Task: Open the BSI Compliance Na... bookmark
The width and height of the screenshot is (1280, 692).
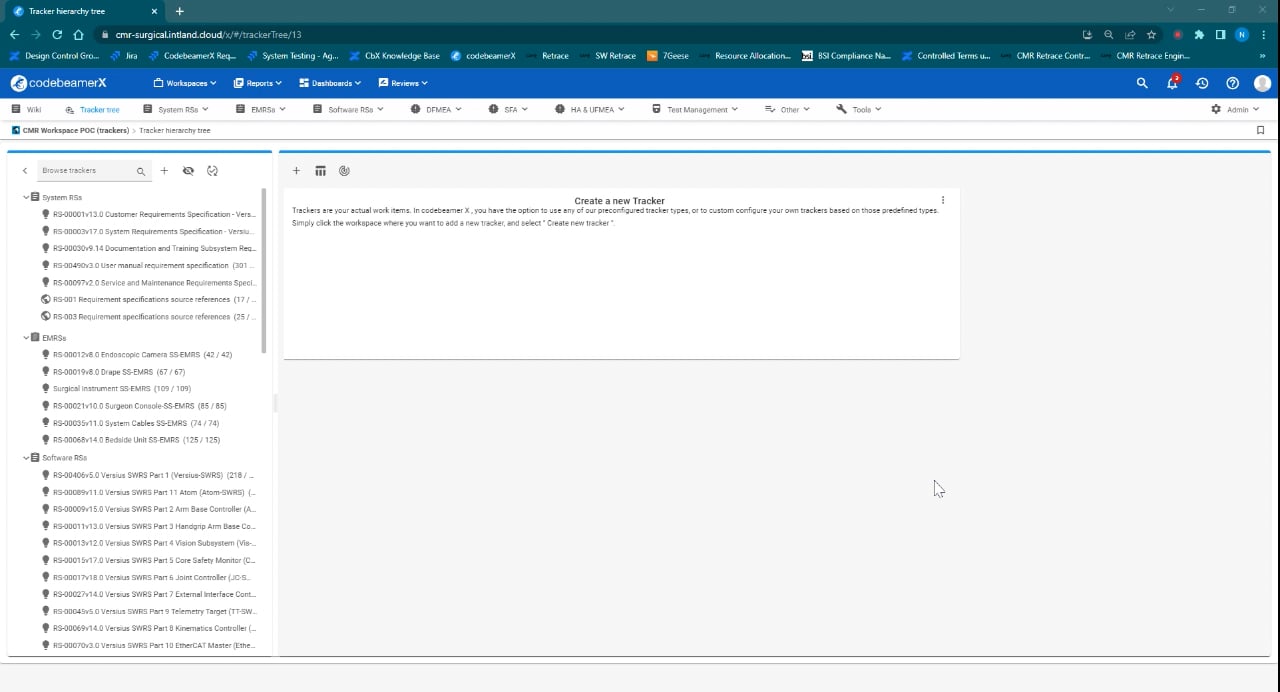Action: coord(846,56)
